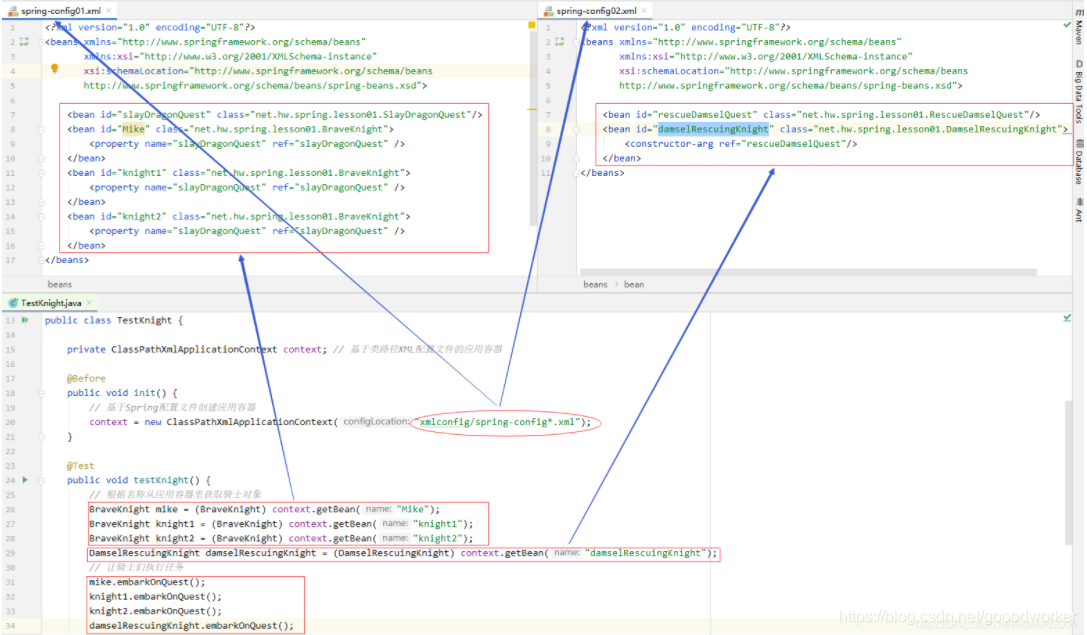Click the line 17 closing beans tag
Image resolution: width=1087 pixels, height=635 pixels.
pos(67,260)
